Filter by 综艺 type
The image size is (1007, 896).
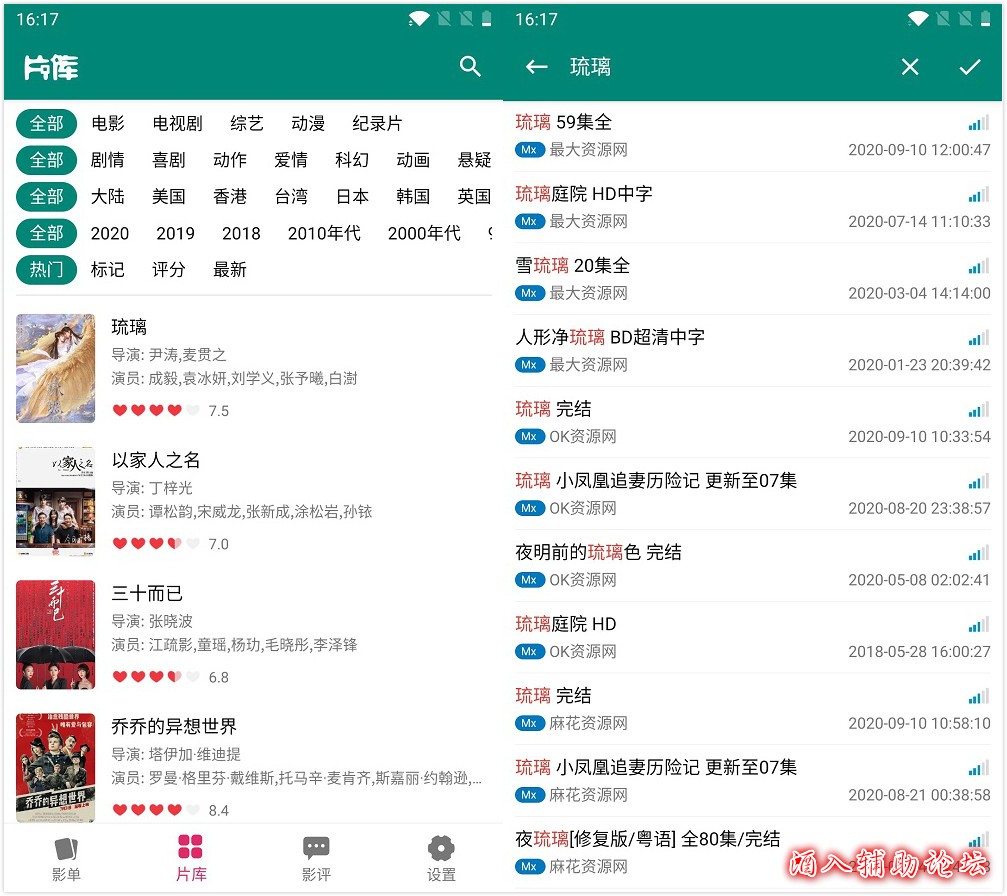247,123
